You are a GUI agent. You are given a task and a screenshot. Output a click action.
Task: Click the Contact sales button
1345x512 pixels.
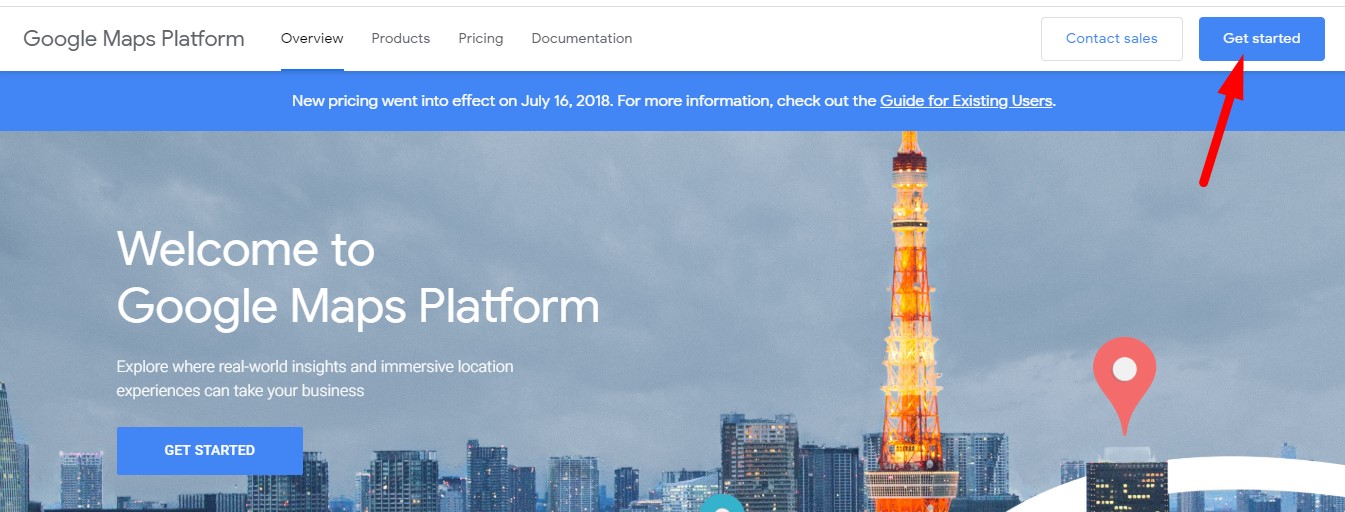click(1112, 39)
